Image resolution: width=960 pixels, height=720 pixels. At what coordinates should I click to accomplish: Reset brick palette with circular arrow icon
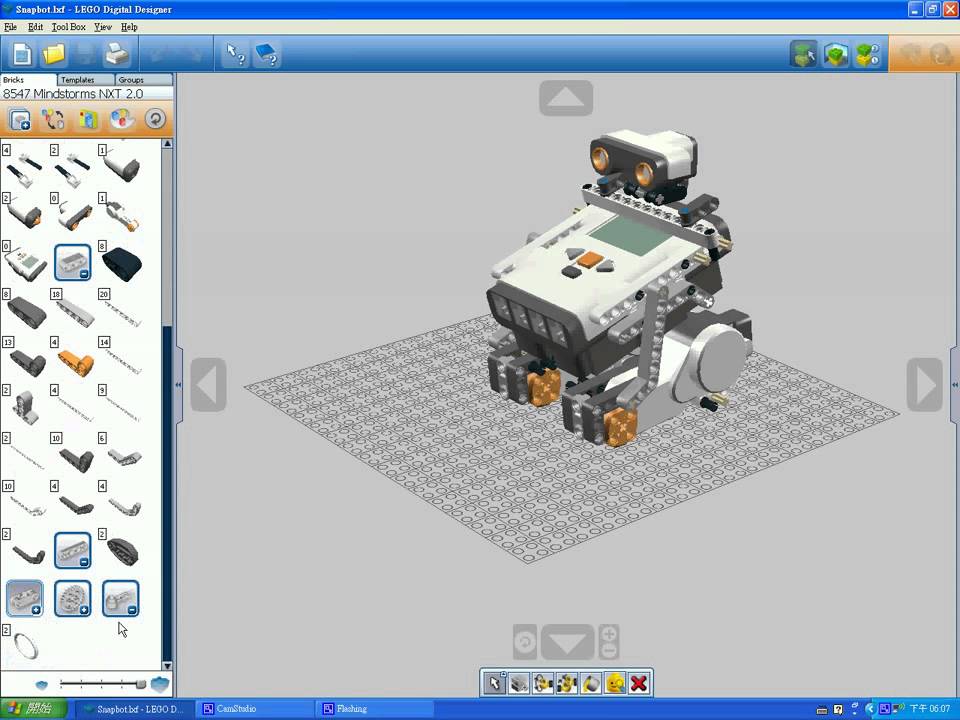(x=156, y=119)
